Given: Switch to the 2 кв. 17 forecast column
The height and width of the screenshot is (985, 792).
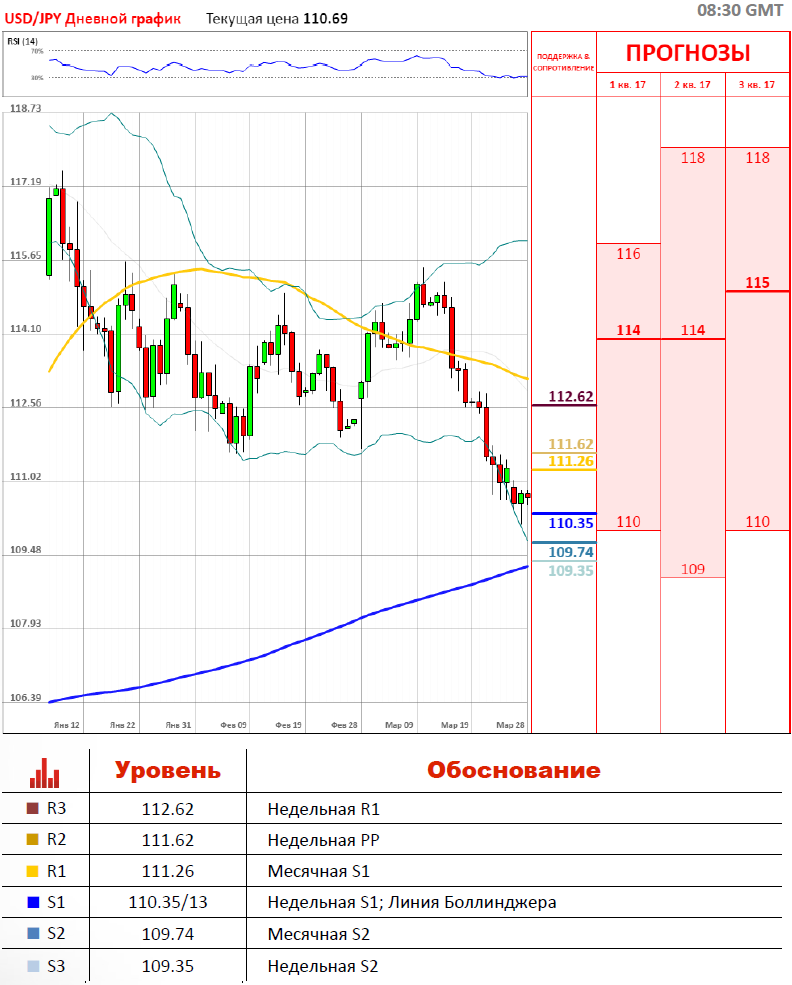Looking at the screenshot, I should (x=692, y=85).
